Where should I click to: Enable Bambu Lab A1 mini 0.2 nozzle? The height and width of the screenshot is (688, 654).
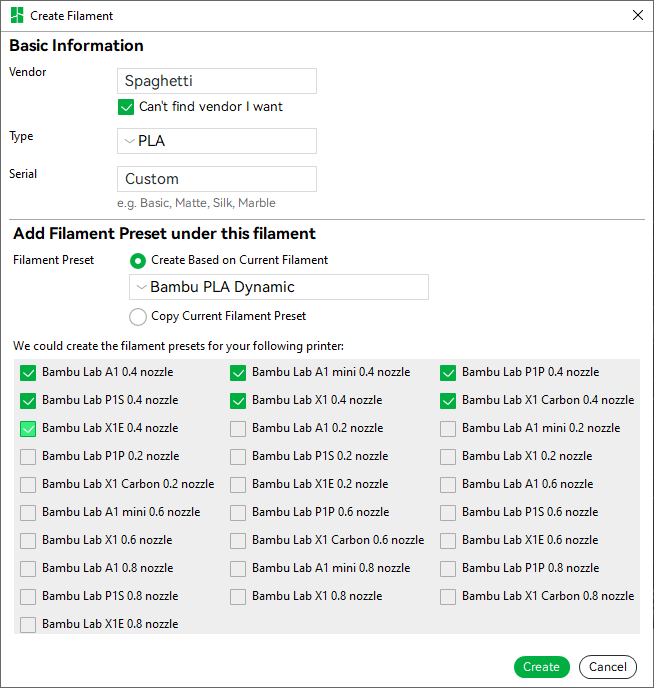(x=448, y=429)
